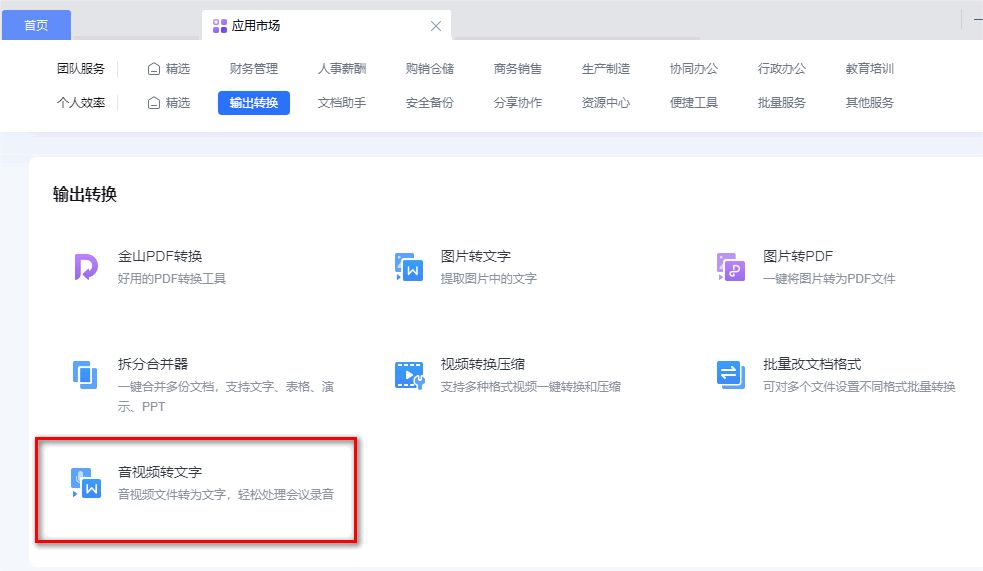Click the 金山PDF转换 title
This screenshot has height=571, width=983.
[x=160, y=256]
